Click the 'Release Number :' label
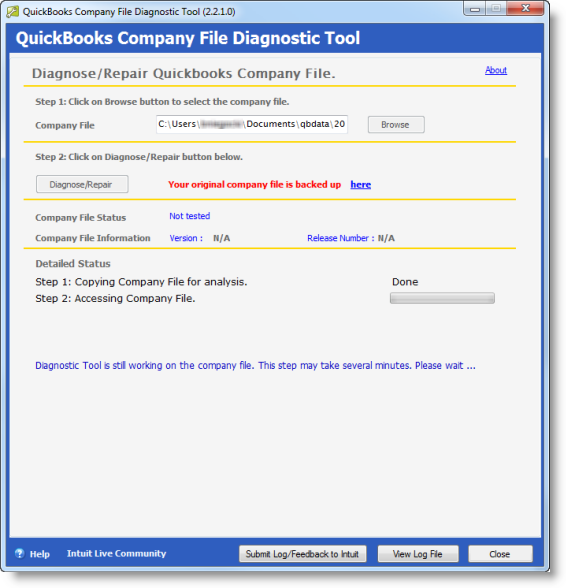566x588 pixels. 341,238
